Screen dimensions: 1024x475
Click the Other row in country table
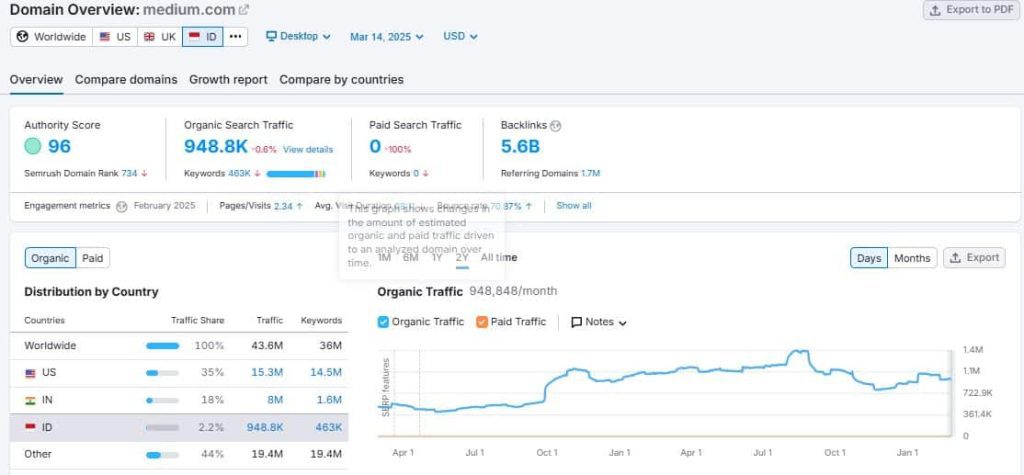[x=180, y=454]
